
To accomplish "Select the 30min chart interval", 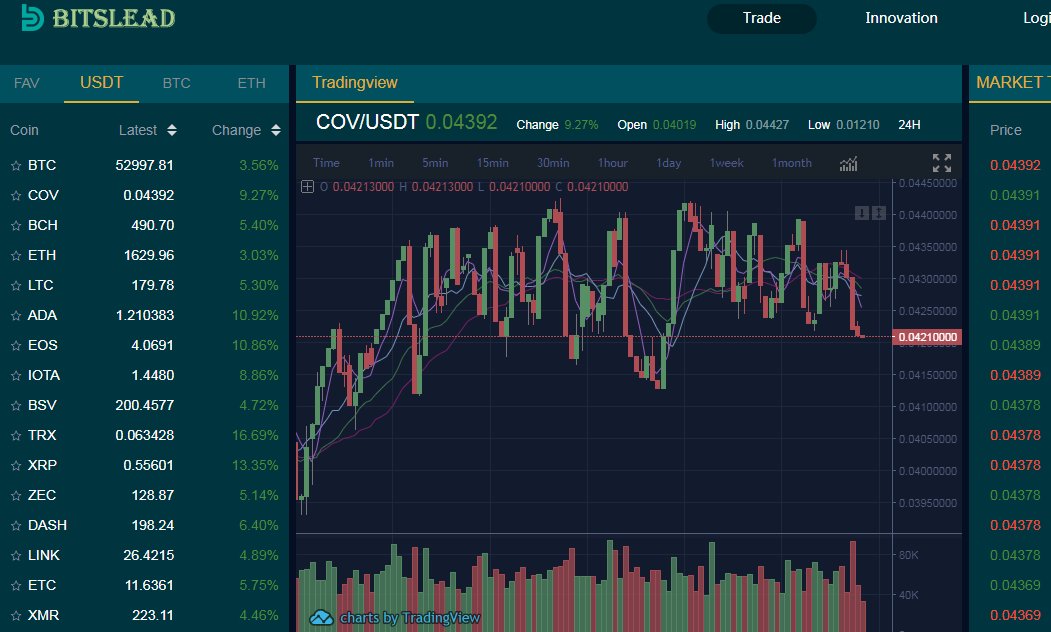I will [x=553, y=163].
